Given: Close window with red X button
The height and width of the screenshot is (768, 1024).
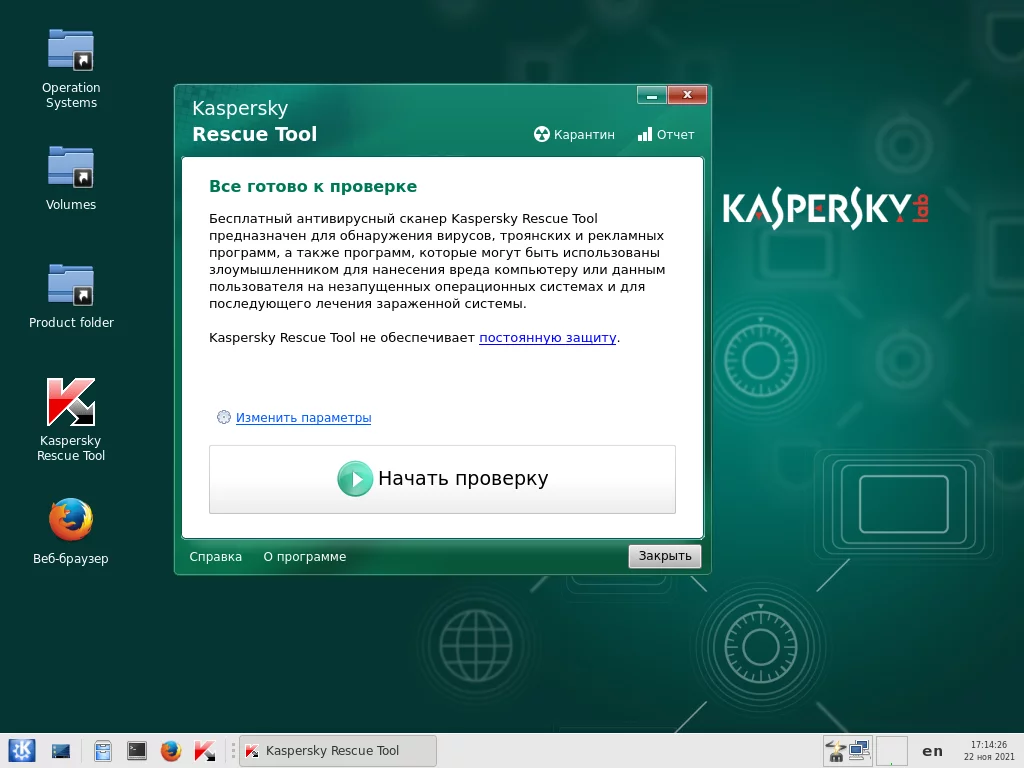Looking at the screenshot, I should pos(687,95).
